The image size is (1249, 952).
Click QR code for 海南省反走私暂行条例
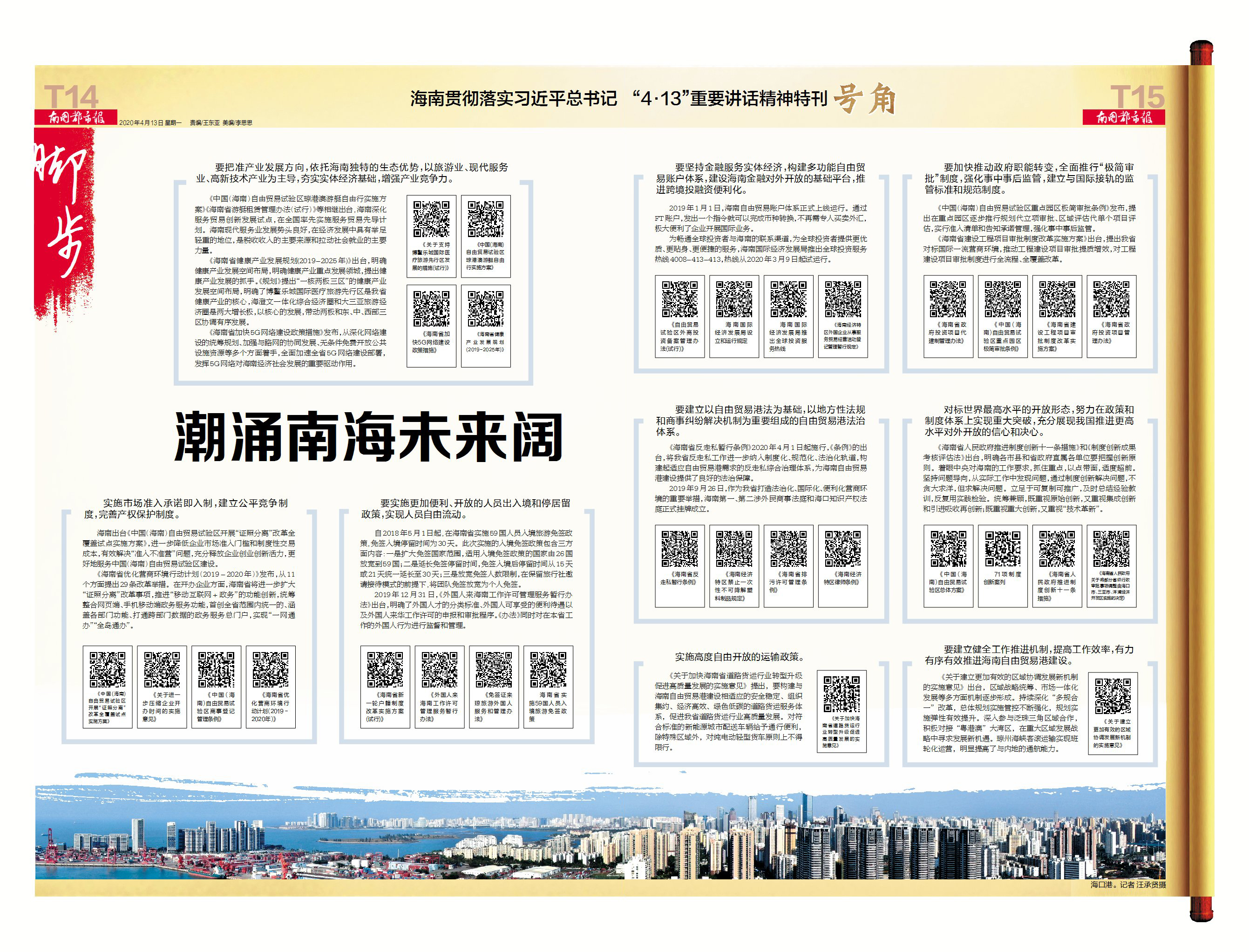(680, 549)
